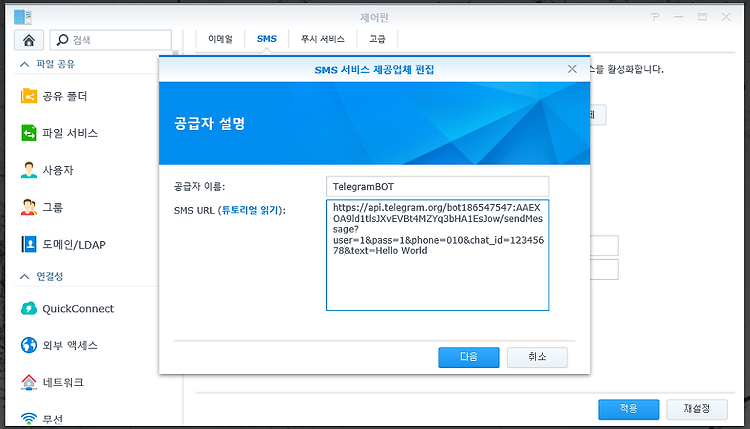Switch to the 푸시 서비스 tab
Viewport: 750px width, 429px height.
322,39
